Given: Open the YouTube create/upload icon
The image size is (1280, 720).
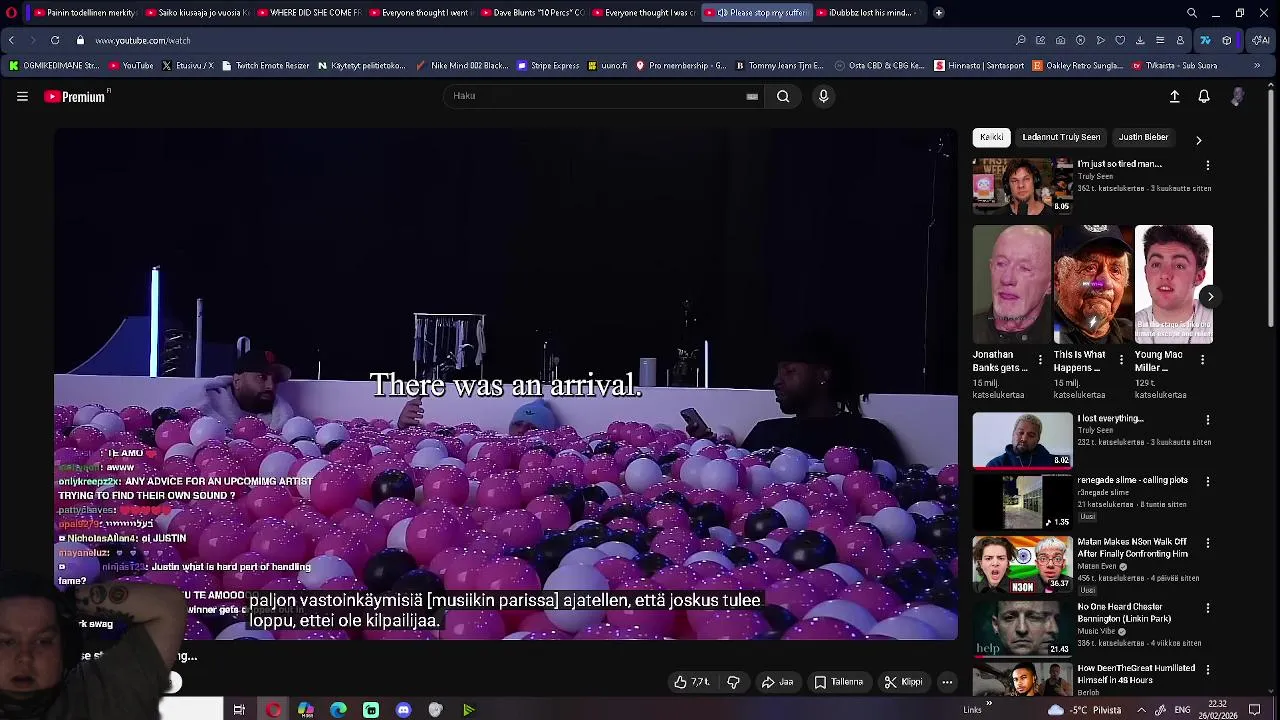Looking at the screenshot, I should 1174,96.
